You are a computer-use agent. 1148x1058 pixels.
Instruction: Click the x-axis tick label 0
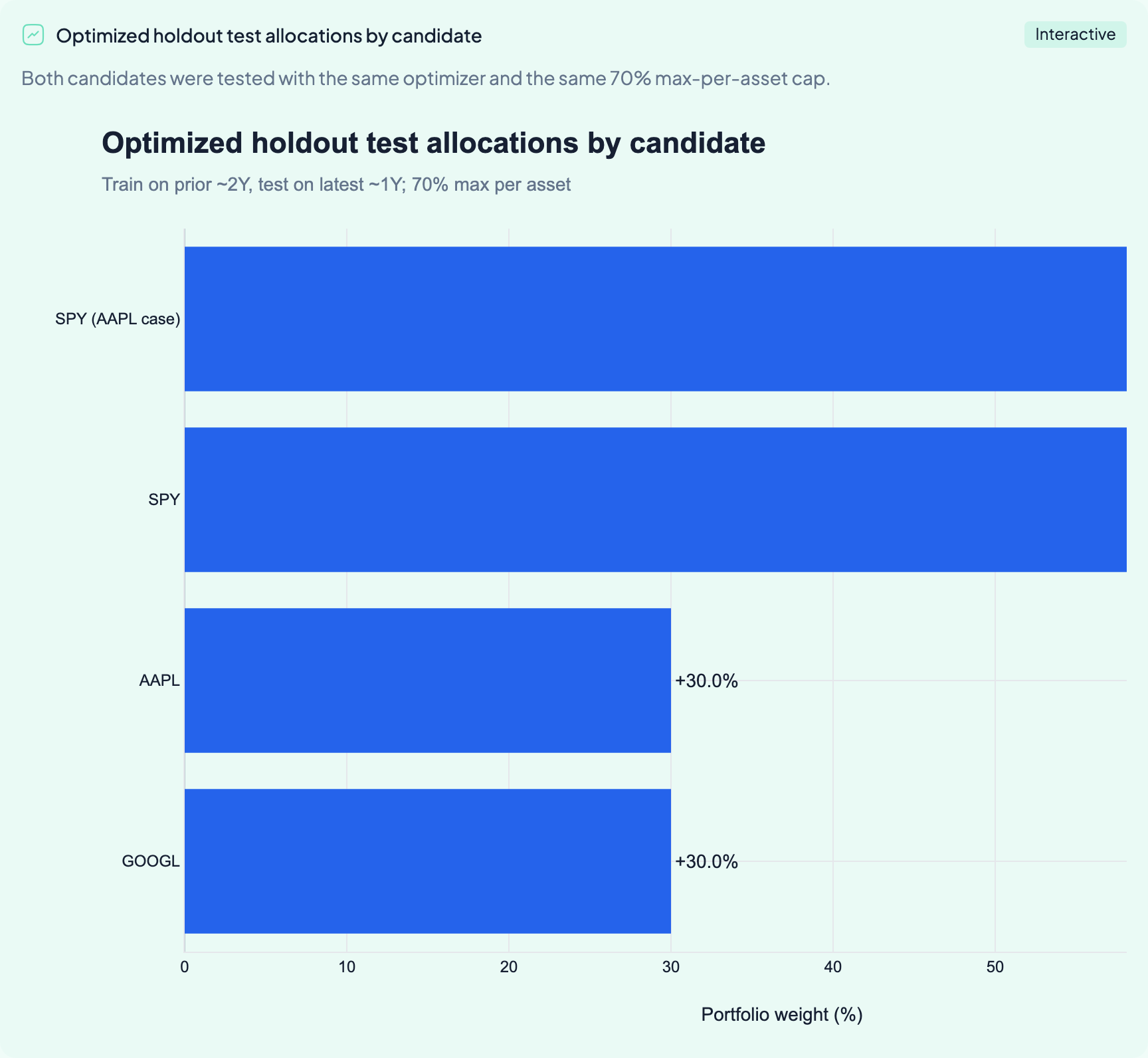click(185, 967)
